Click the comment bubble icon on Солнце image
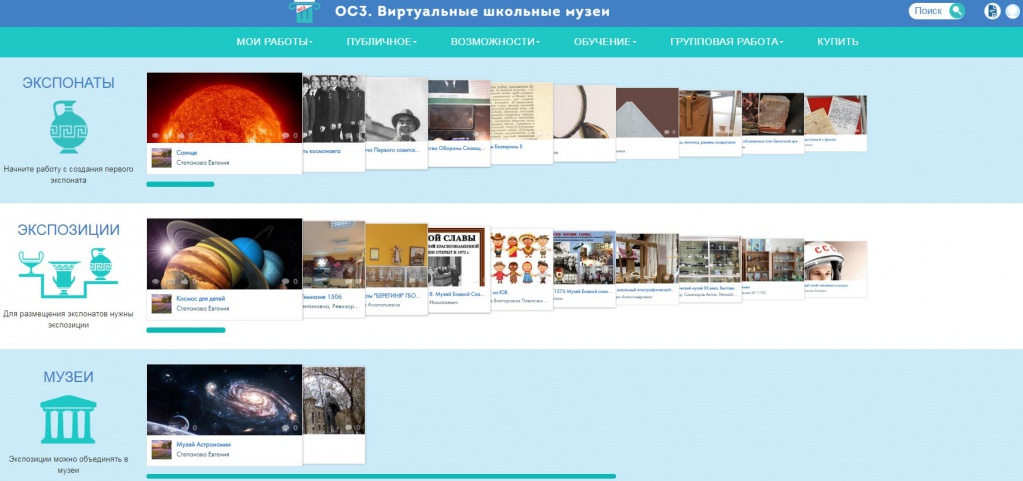 (285, 136)
